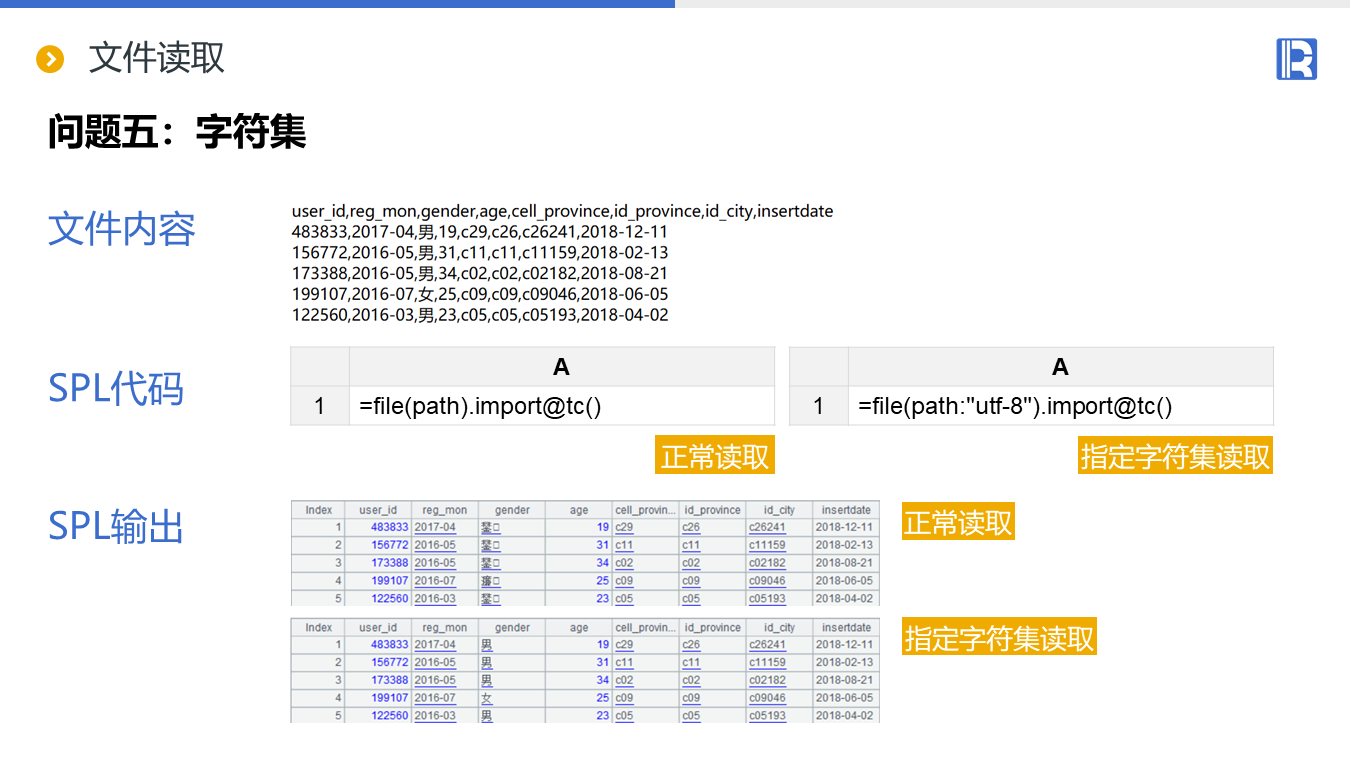The height and width of the screenshot is (759, 1350).
Task: Open the c26241 link in the garbled table
Action: (x=767, y=527)
